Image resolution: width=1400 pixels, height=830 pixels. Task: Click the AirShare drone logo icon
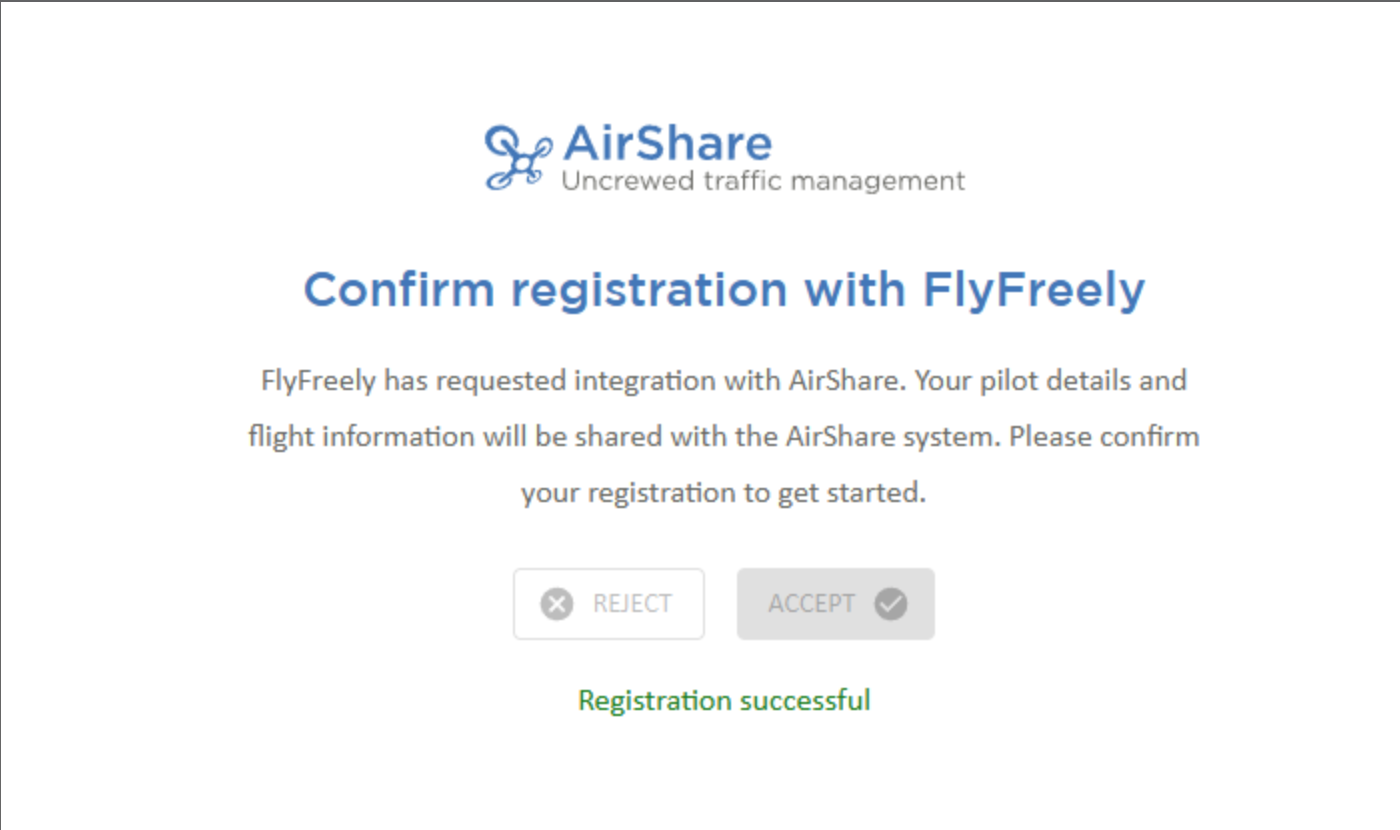tap(517, 157)
